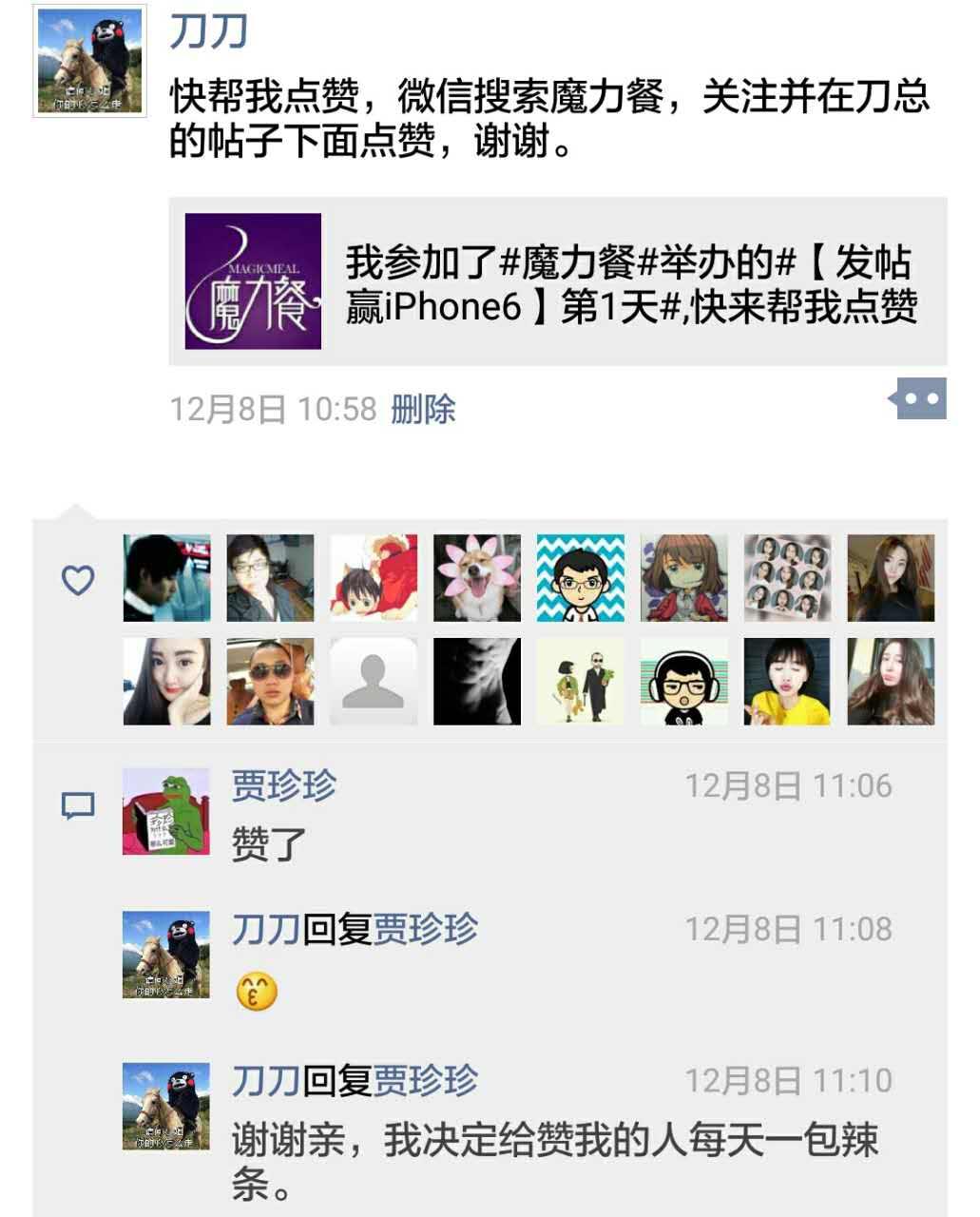Open the default gray silhouette liker avatar

tap(374, 681)
